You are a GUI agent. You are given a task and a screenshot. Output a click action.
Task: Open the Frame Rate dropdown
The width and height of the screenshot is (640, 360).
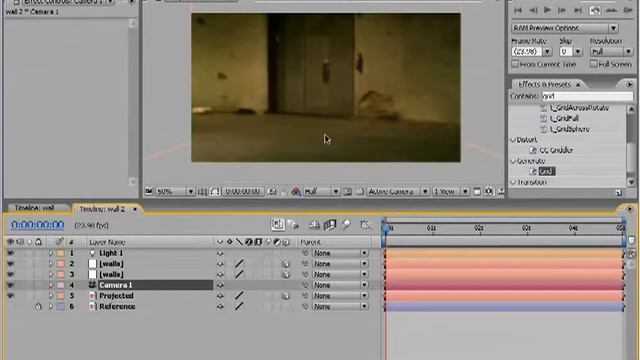pos(547,52)
